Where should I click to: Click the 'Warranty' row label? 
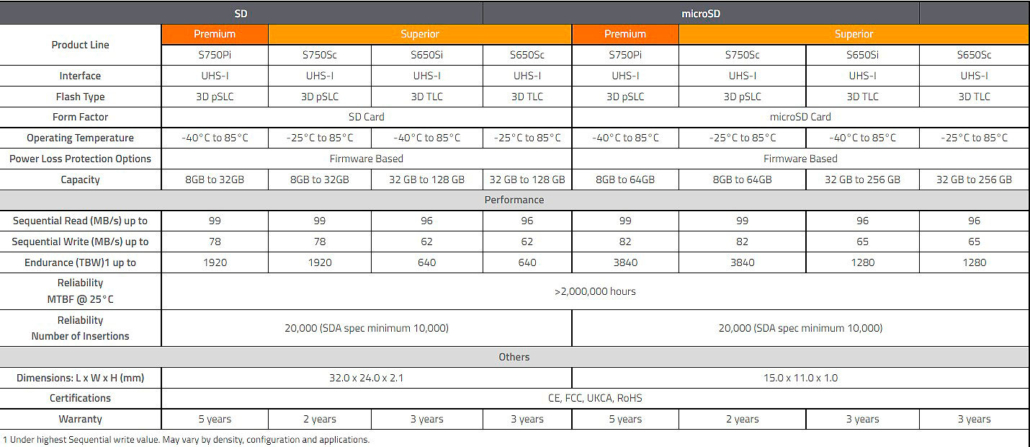[80, 419]
